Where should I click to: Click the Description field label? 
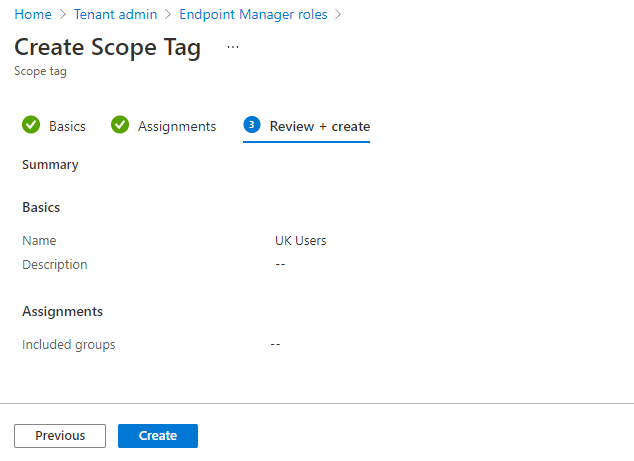pyautogui.click(x=55, y=265)
